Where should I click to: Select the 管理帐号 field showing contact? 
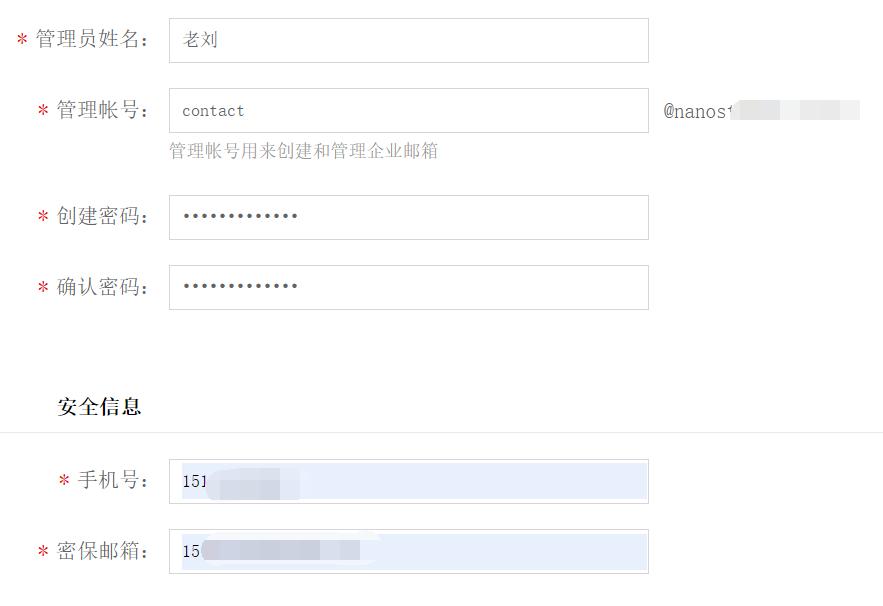tap(408, 110)
